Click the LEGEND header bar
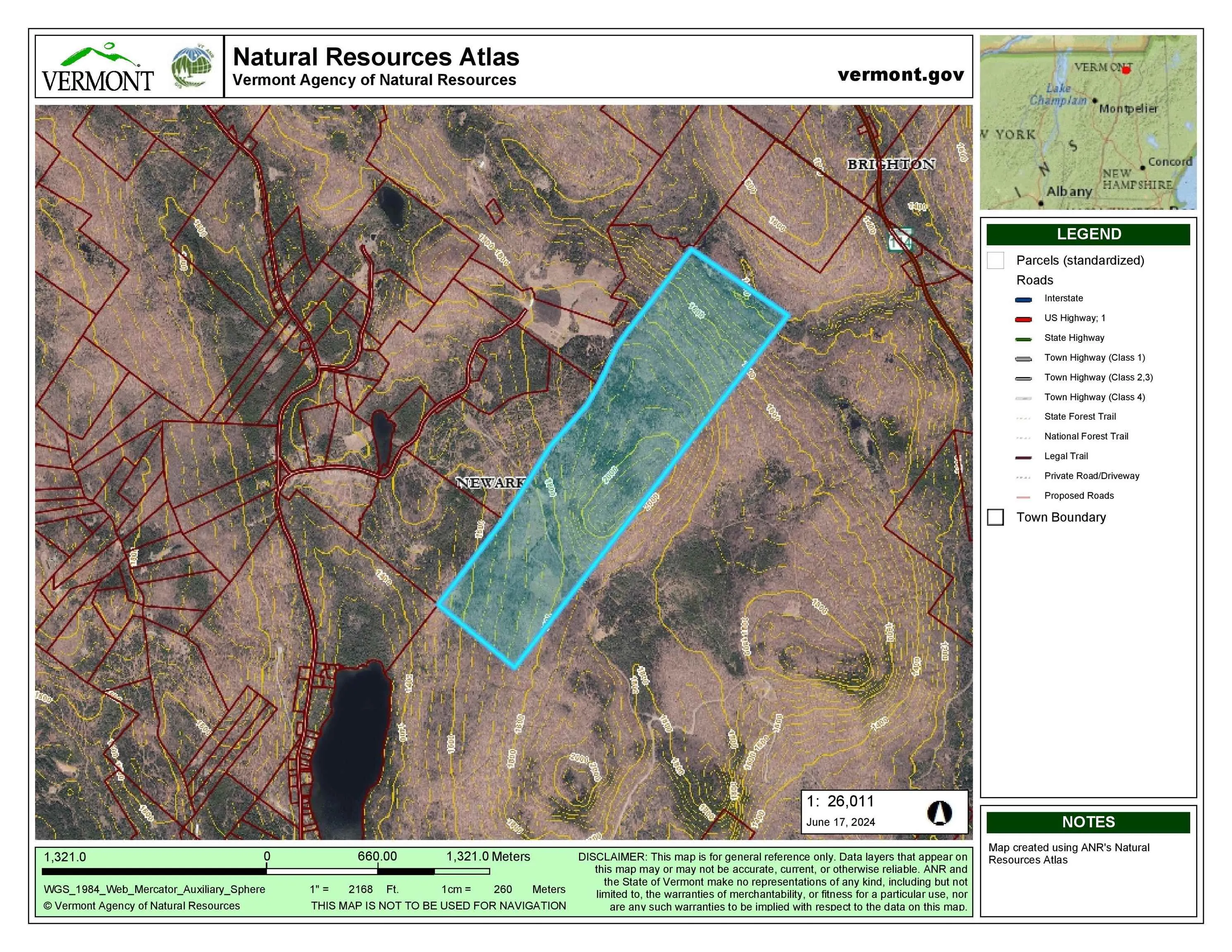This screenshot has height=952, width=1232. pos(1088,234)
